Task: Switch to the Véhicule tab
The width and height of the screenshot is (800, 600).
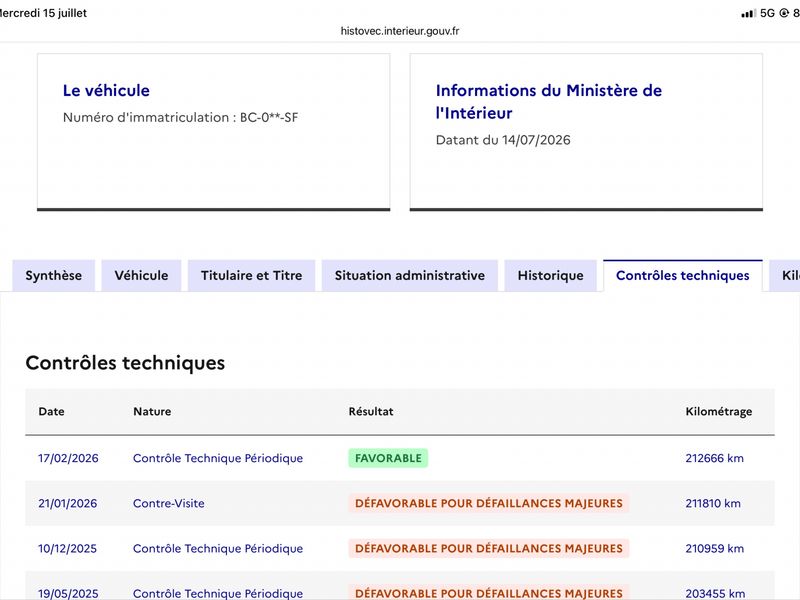Action: (x=141, y=276)
